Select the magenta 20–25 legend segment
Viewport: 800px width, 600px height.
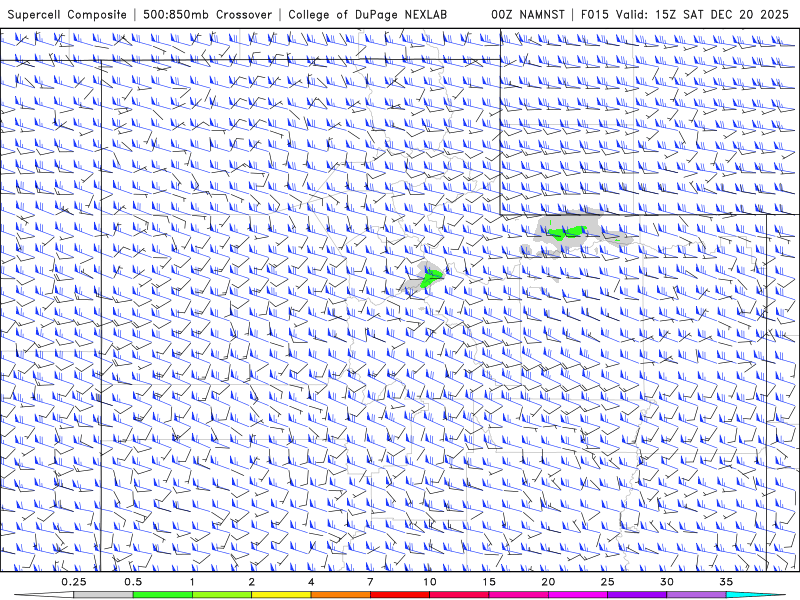(578, 595)
